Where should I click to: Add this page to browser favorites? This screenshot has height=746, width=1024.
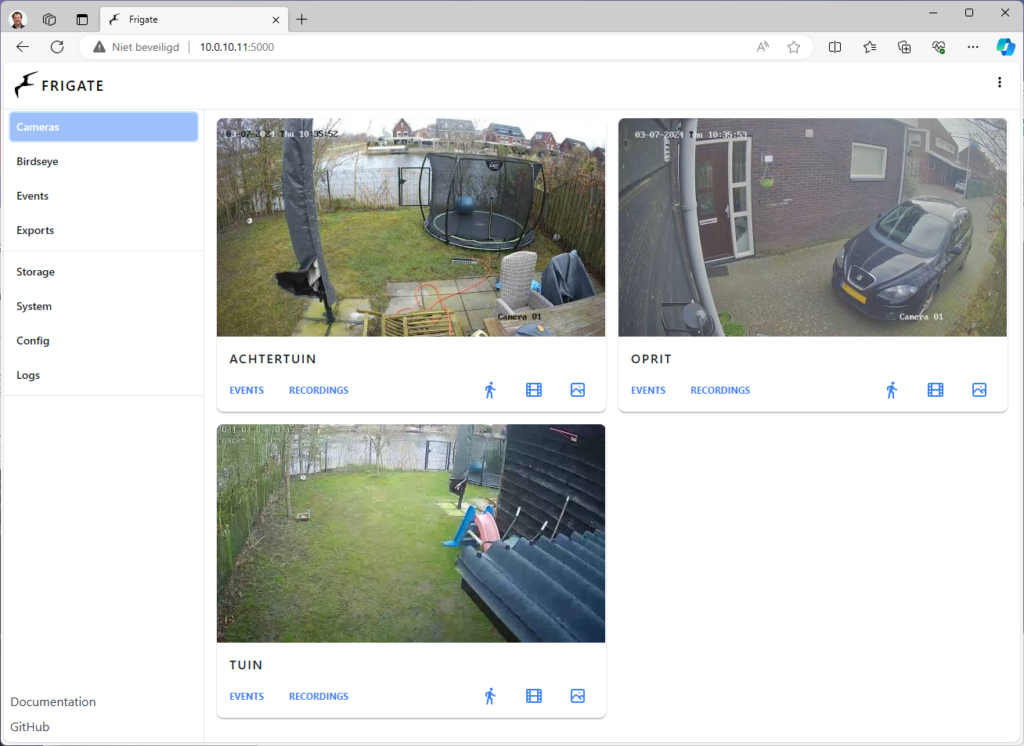(793, 47)
